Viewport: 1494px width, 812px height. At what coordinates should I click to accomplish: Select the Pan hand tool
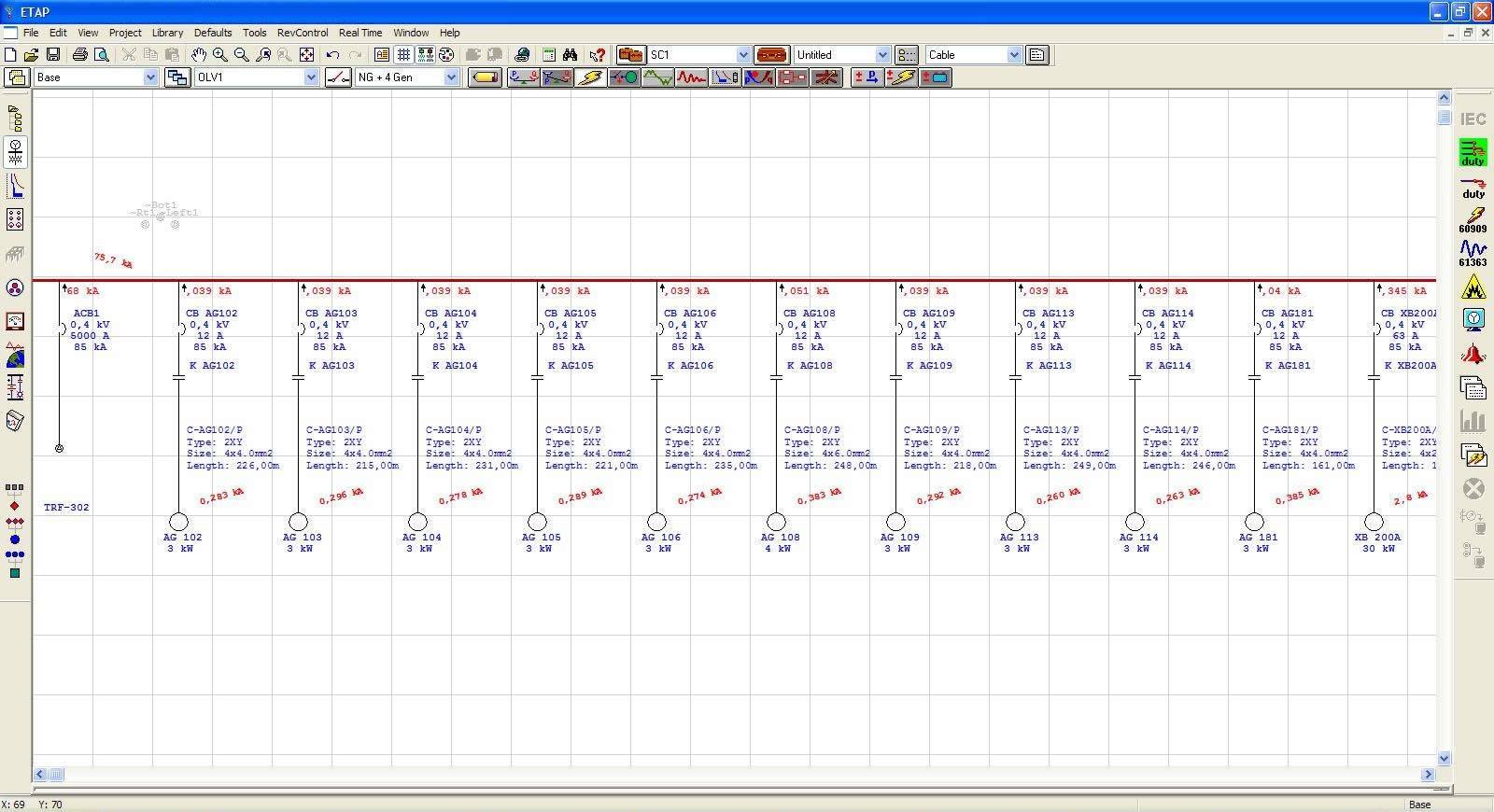199,55
